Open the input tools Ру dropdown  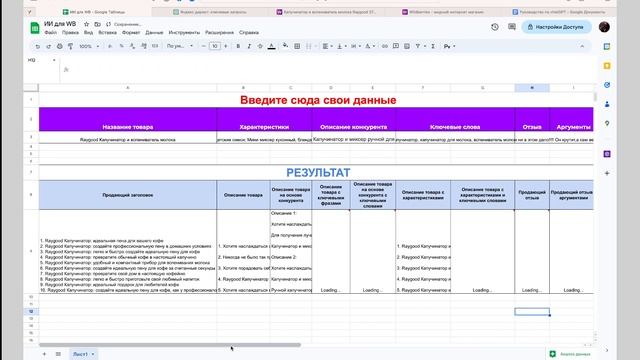[449, 47]
